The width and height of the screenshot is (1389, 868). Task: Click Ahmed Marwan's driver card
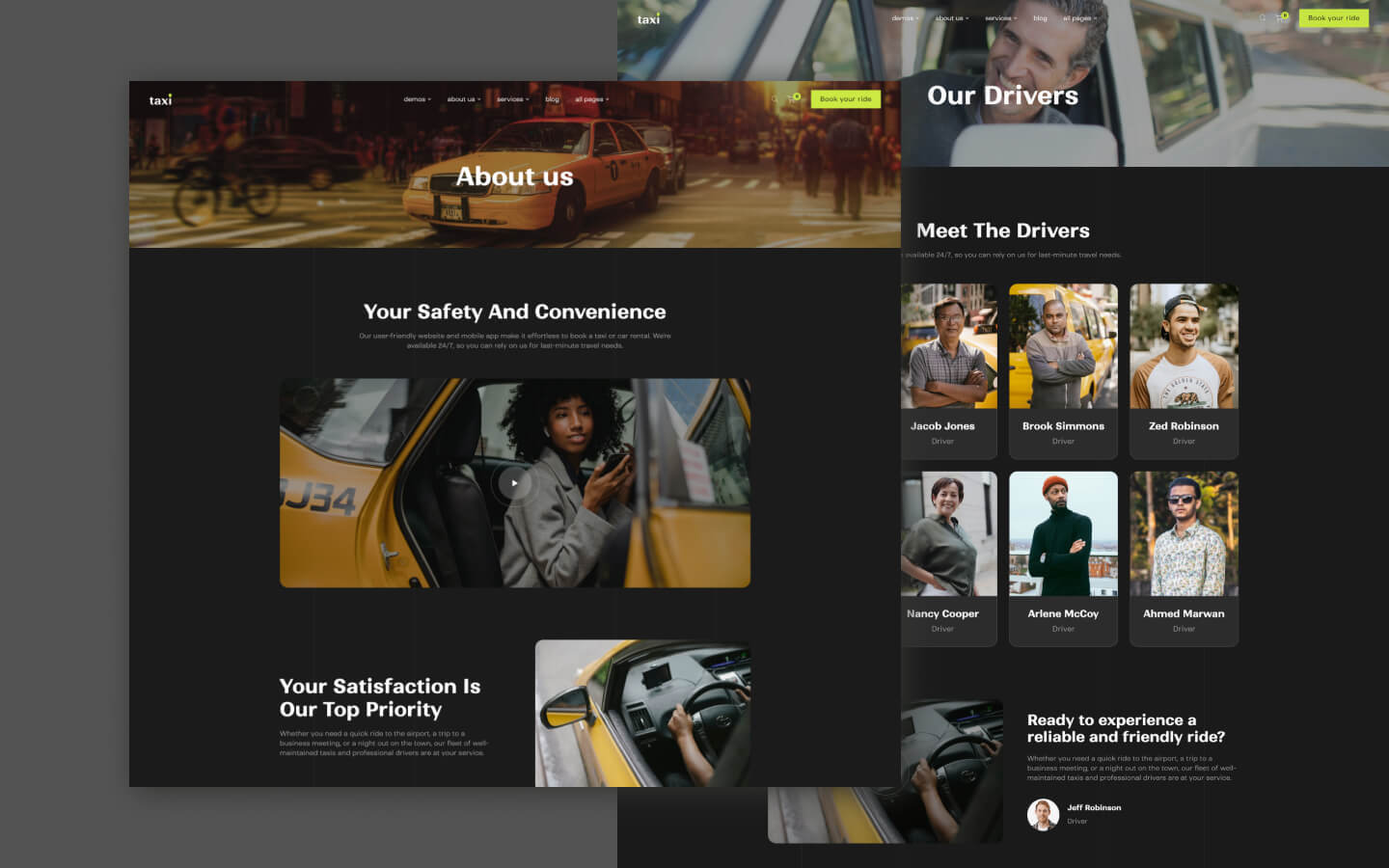1184,559
